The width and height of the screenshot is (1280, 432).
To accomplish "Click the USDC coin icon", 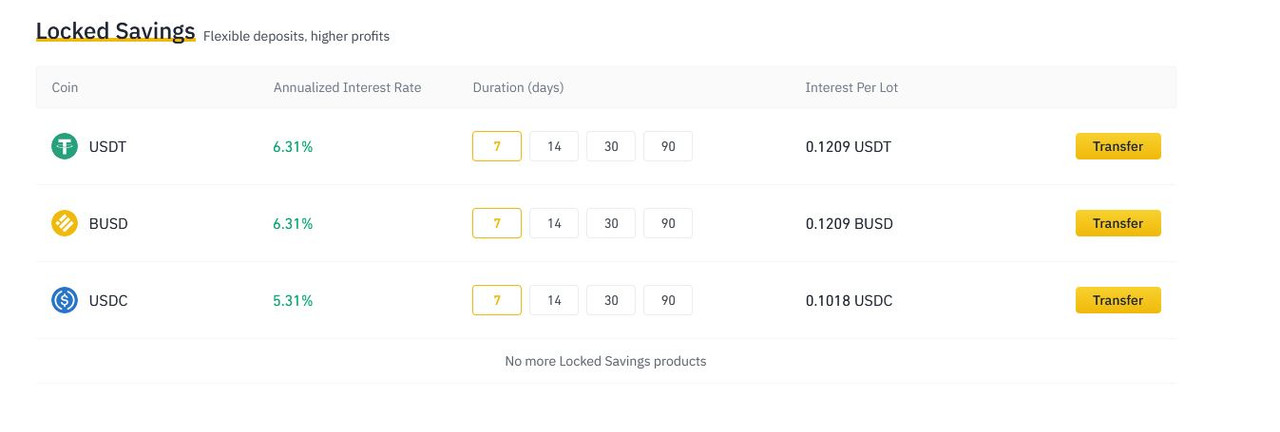I will pyautogui.click(x=64, y=300).
